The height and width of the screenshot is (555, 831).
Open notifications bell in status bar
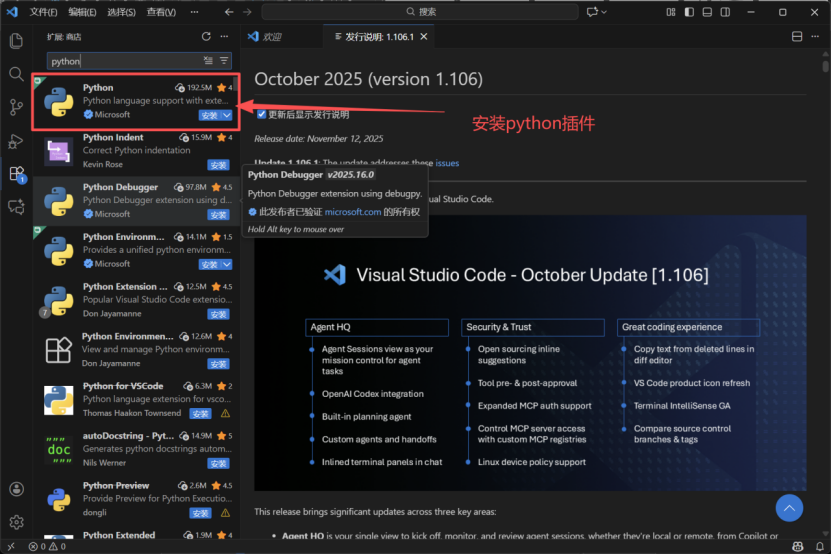click(819, 546)
